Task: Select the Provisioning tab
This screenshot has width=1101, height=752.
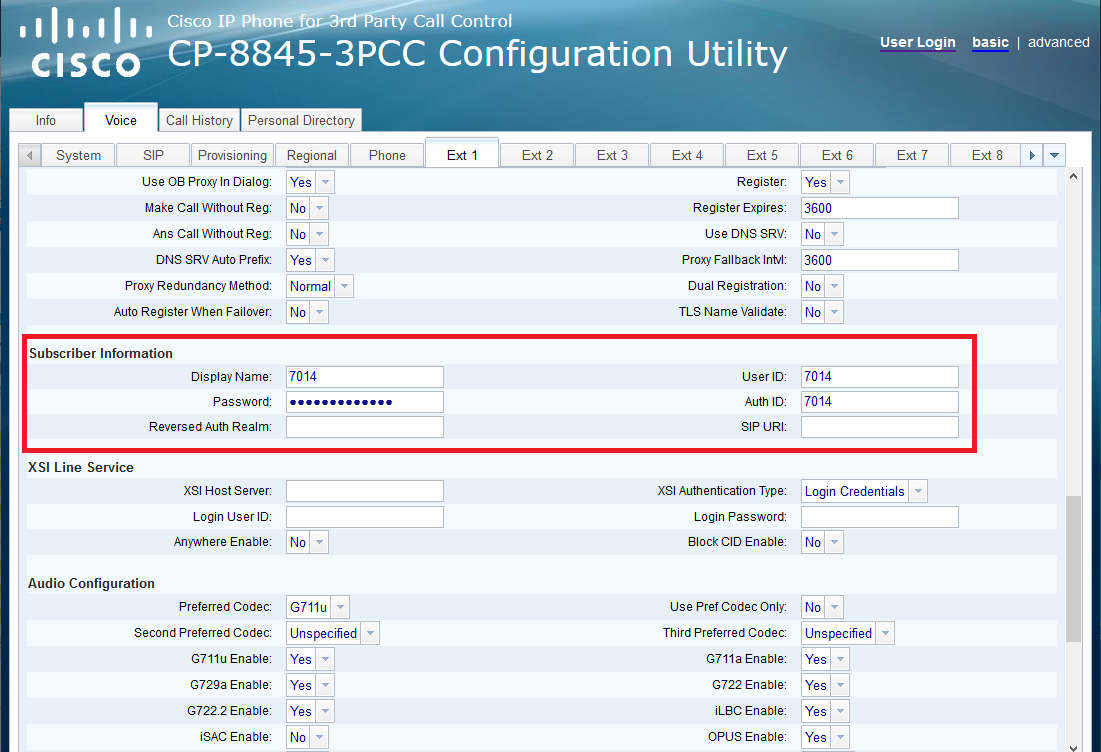Action: pyautogui.click(x=232, y=155)
